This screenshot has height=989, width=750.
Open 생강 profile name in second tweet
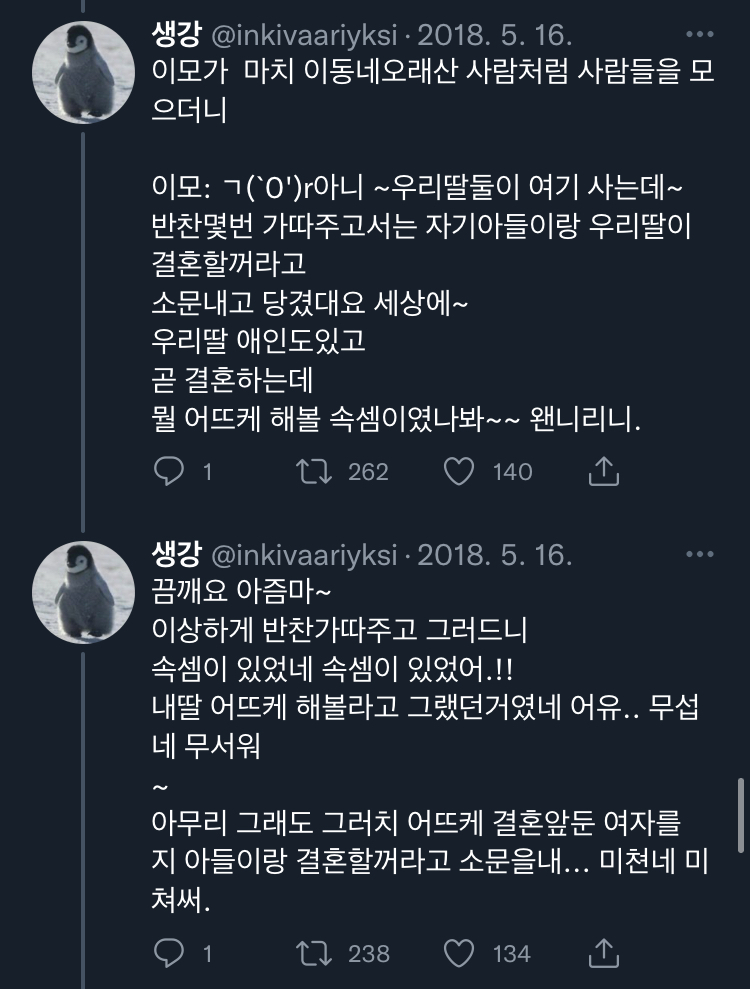point(176,555)
